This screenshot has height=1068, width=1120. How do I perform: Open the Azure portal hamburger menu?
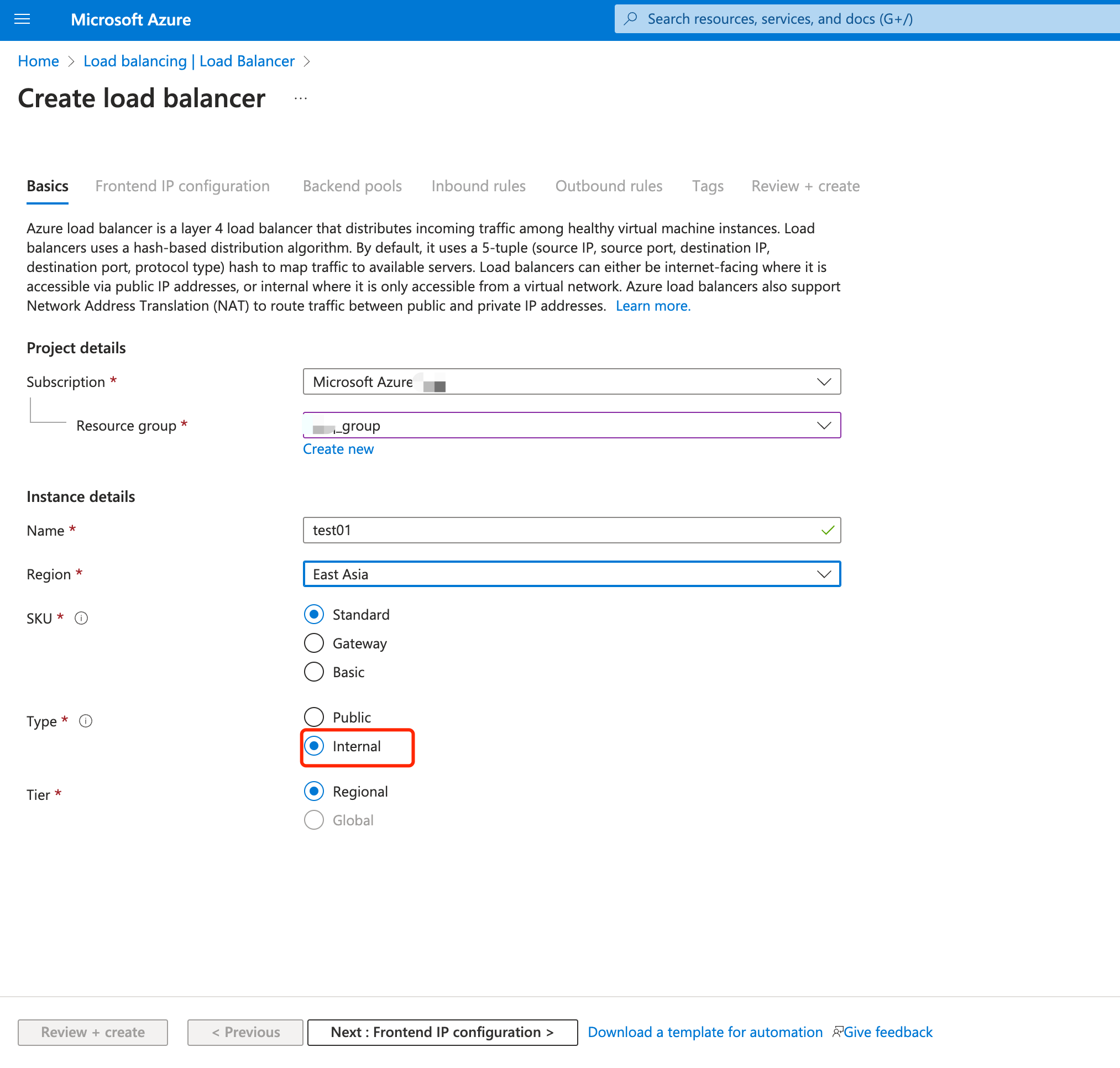point(22,19)
